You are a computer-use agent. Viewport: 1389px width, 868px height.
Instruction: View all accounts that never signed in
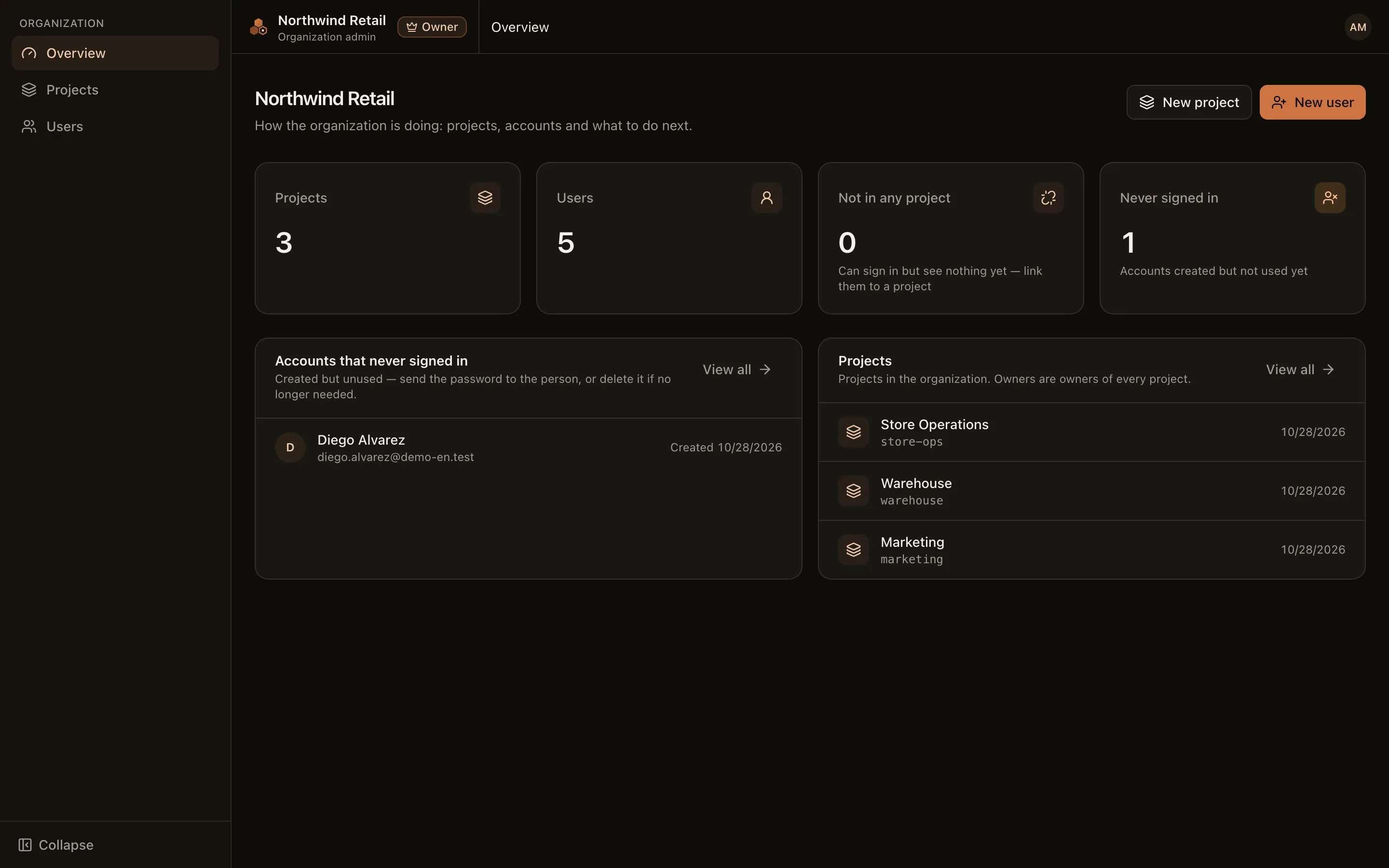(737, 369)
